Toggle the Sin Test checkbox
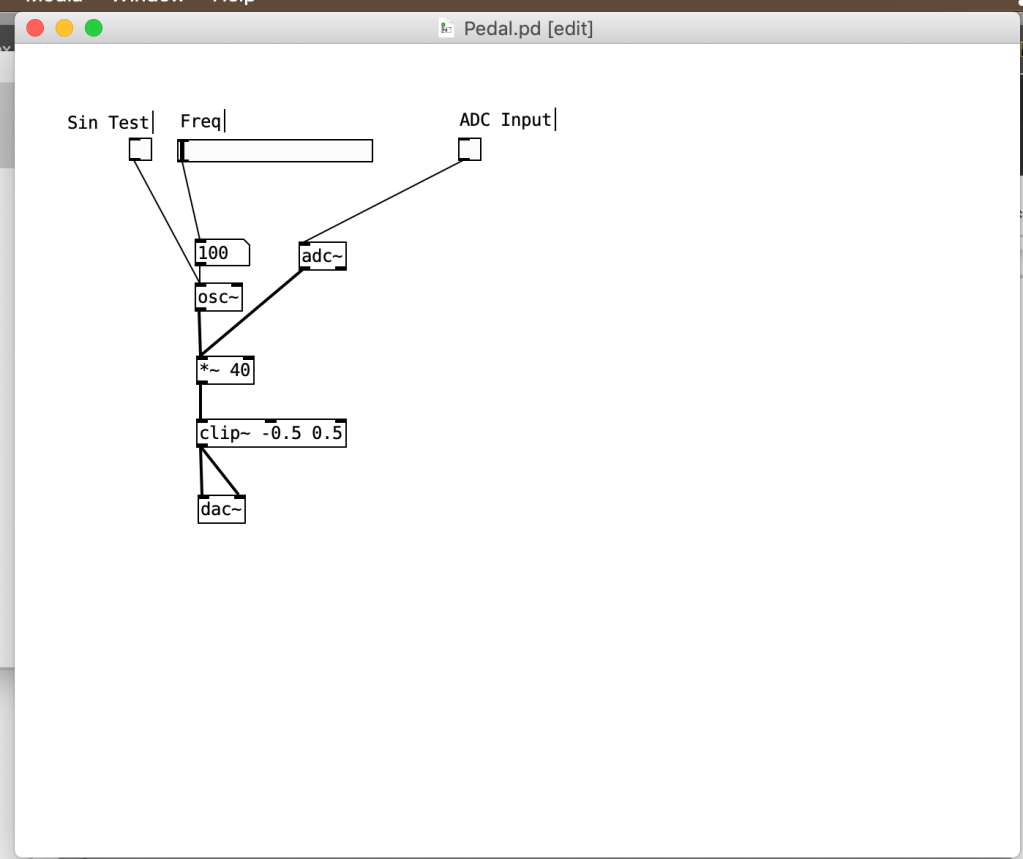The image size is (1023, 859). coord(140,150)
